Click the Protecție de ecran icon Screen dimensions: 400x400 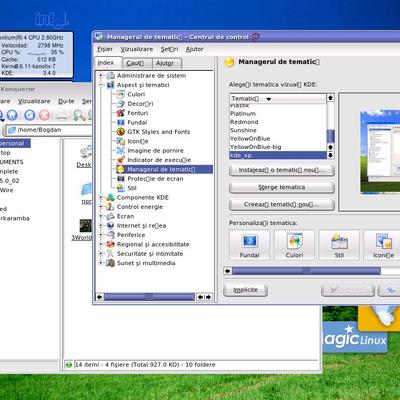click(121, 179)
